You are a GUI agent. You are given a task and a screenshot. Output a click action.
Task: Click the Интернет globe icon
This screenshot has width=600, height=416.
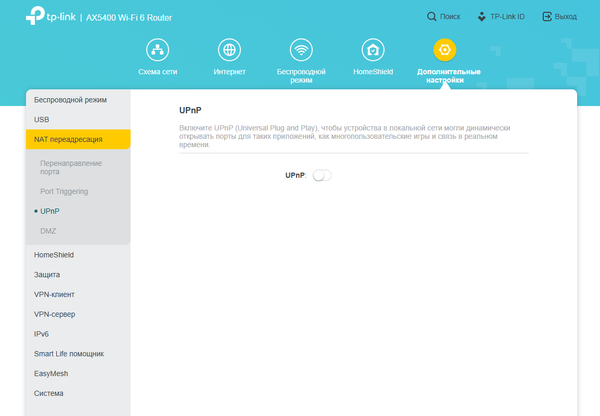click(x=229, y=50)
